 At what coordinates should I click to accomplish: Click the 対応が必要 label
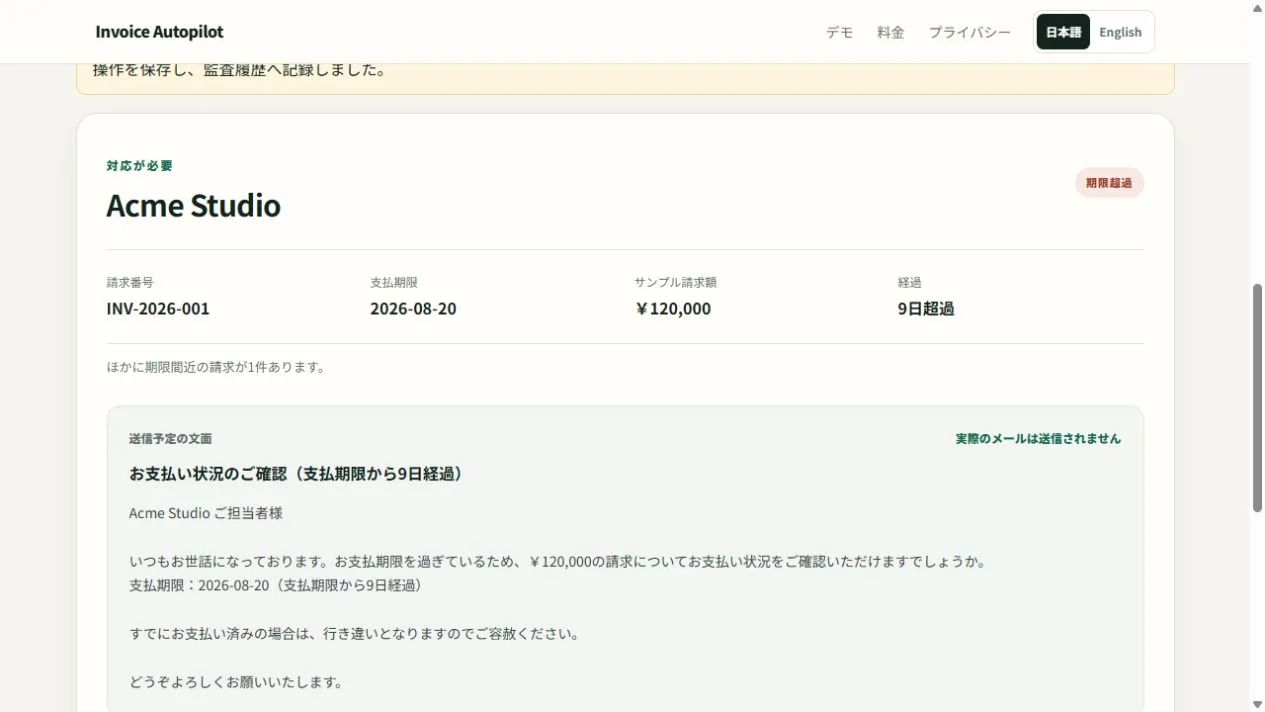(x=140, y=166)
